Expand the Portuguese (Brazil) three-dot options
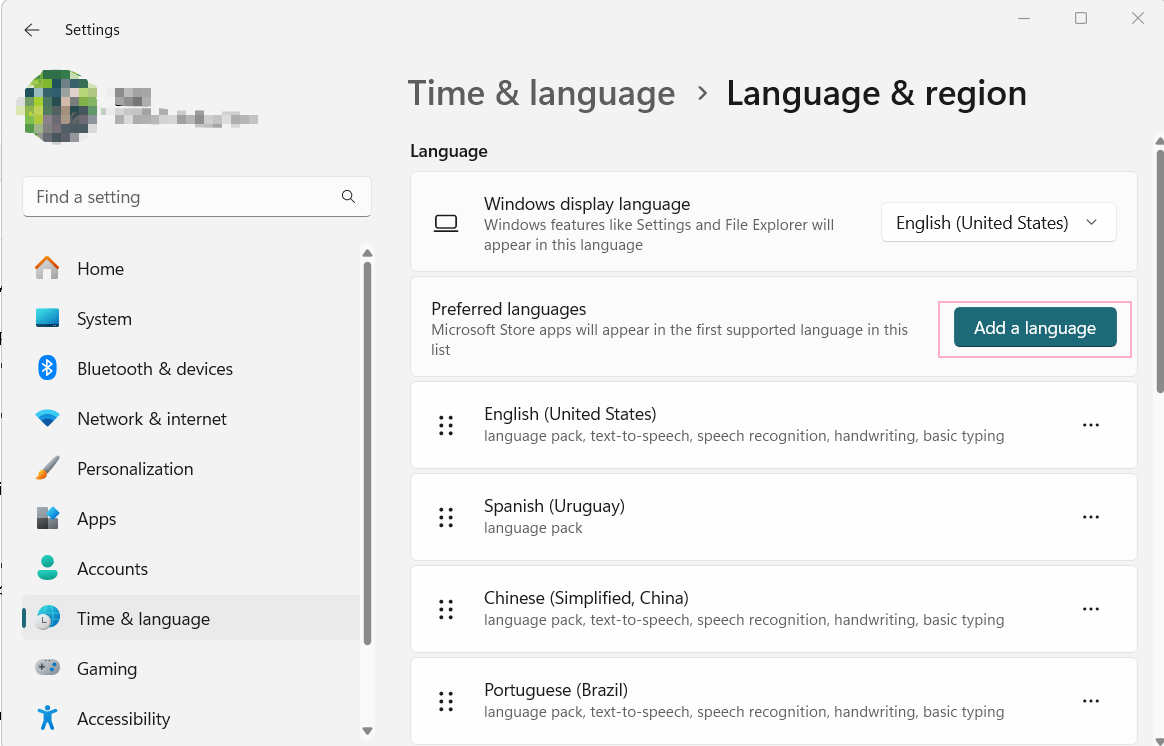Viewport: 1164px width, 746px height. click(x=1091, y=701)
